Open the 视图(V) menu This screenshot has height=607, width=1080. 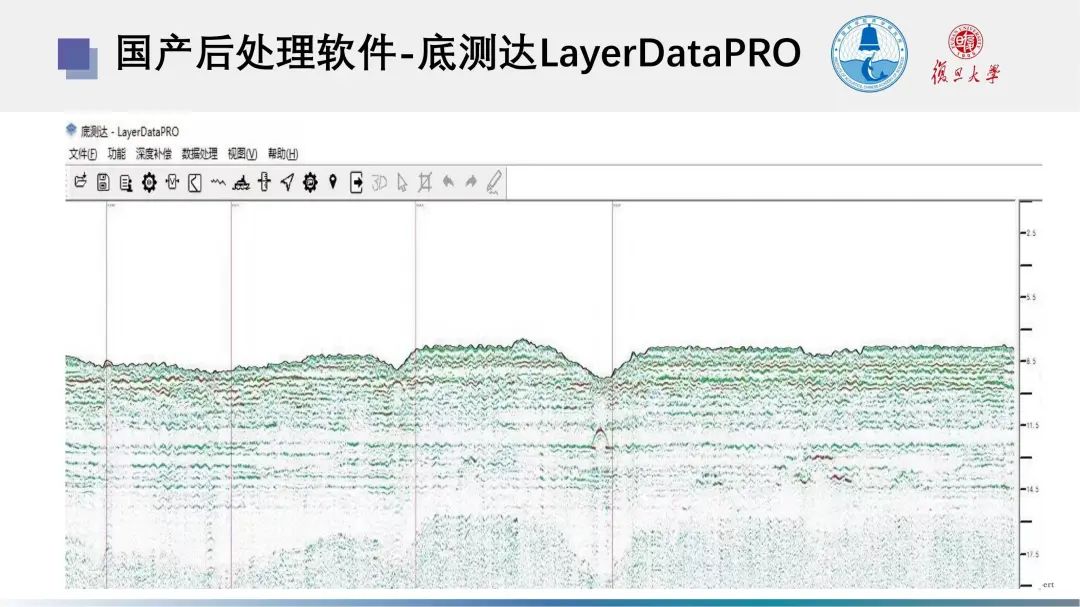242,154
